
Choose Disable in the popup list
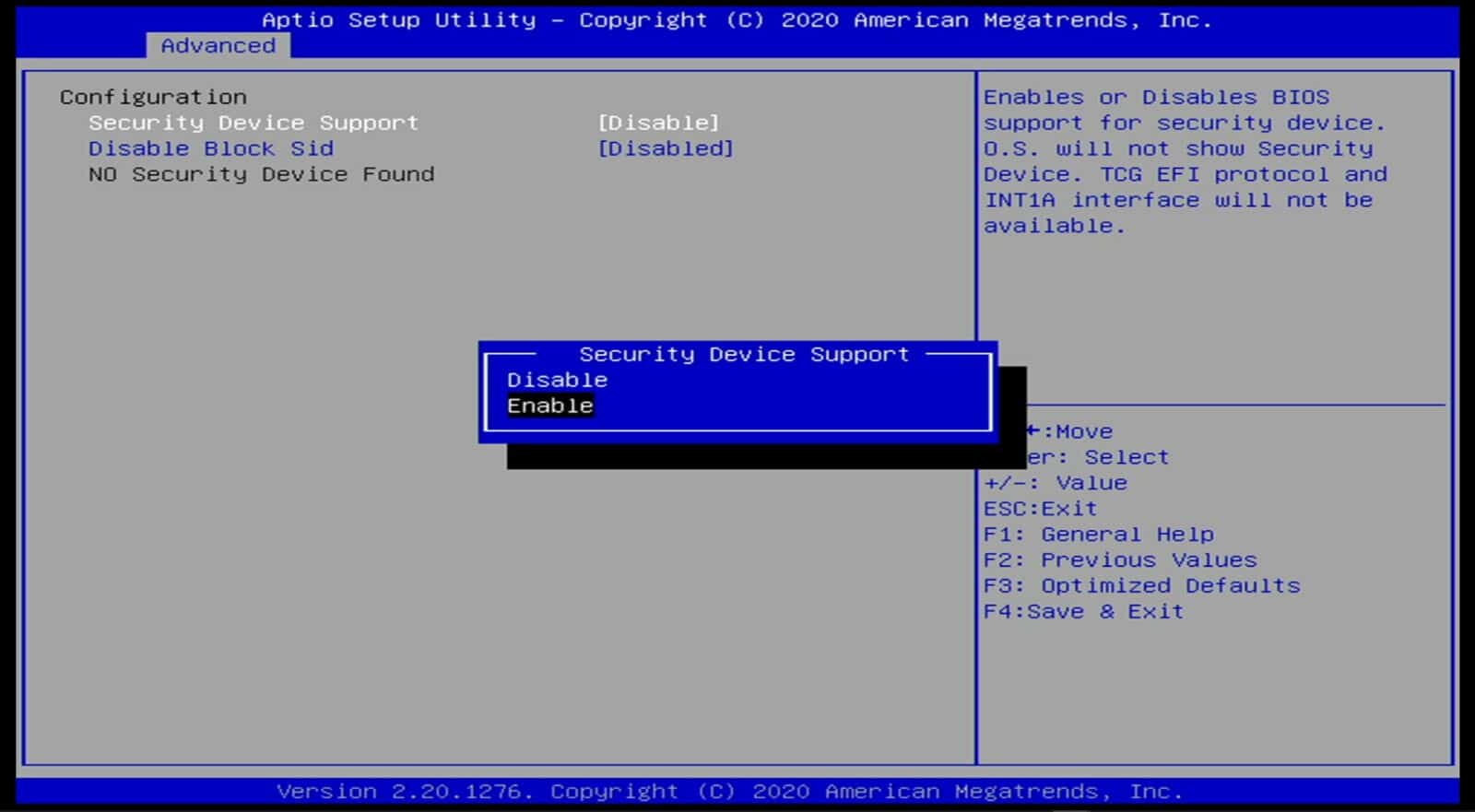557,380
